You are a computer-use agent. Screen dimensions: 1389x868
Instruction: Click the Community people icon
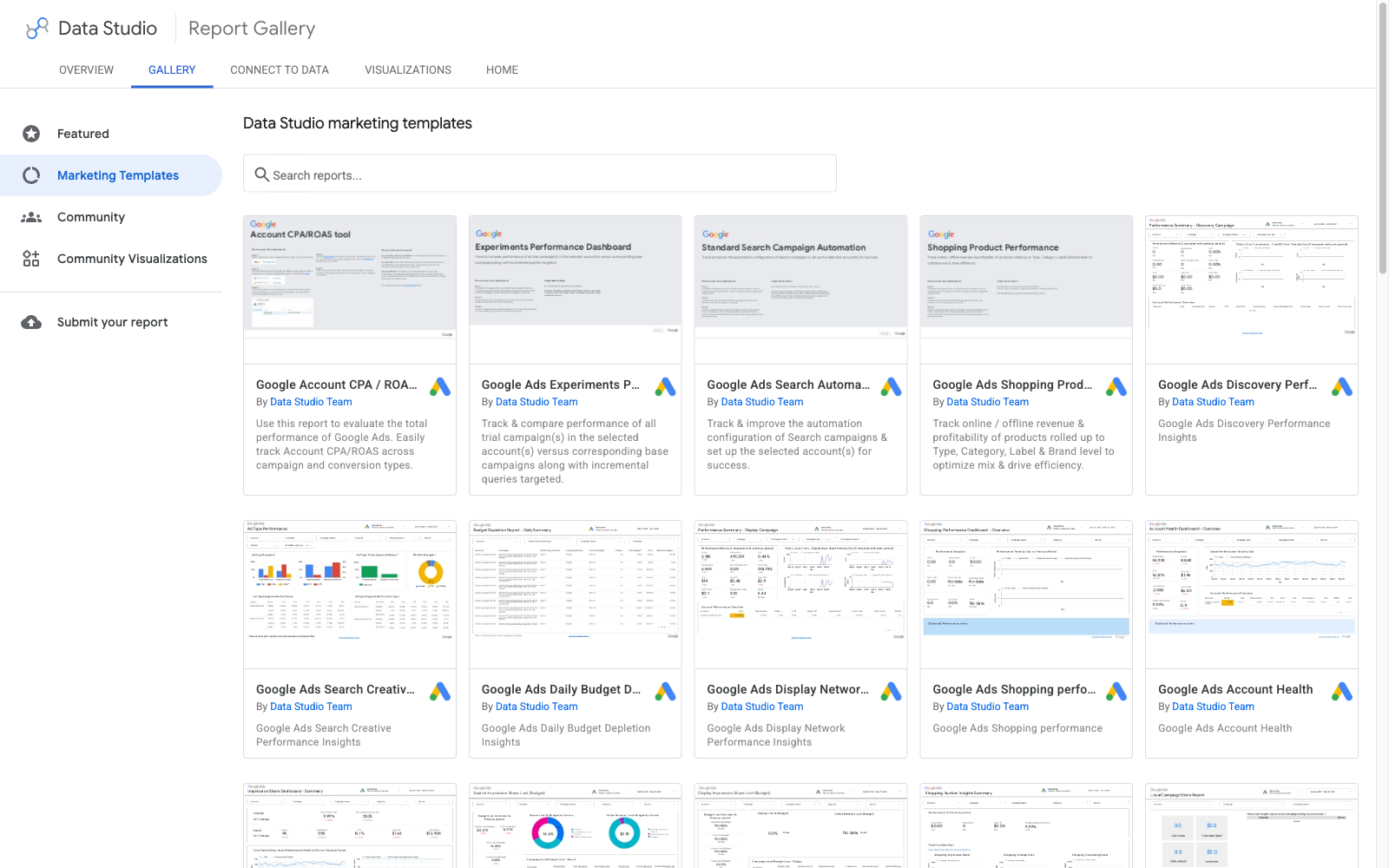(31, 217)
